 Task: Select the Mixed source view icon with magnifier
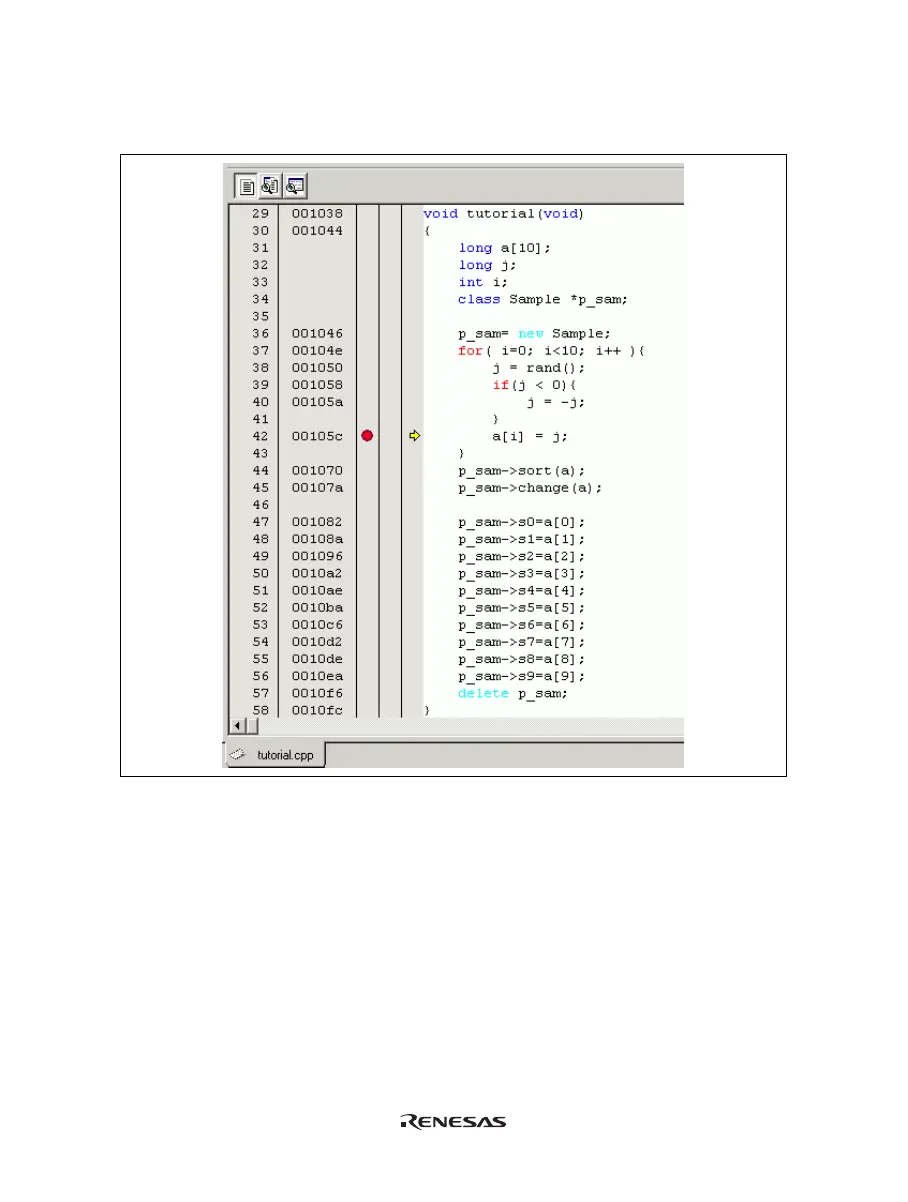click(270, 186)
